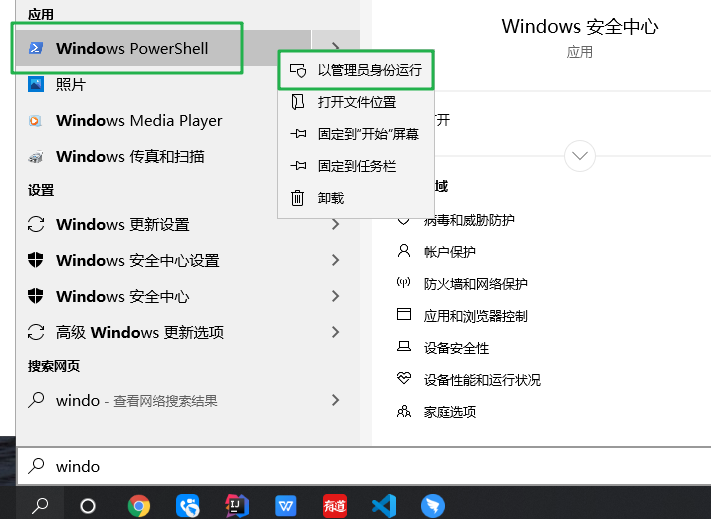The width and height of the screenshot is (711, 519).
Task: Expand arrow for Windows 安全中心 result
Action: pyautogui.click(x=336, y=296)
